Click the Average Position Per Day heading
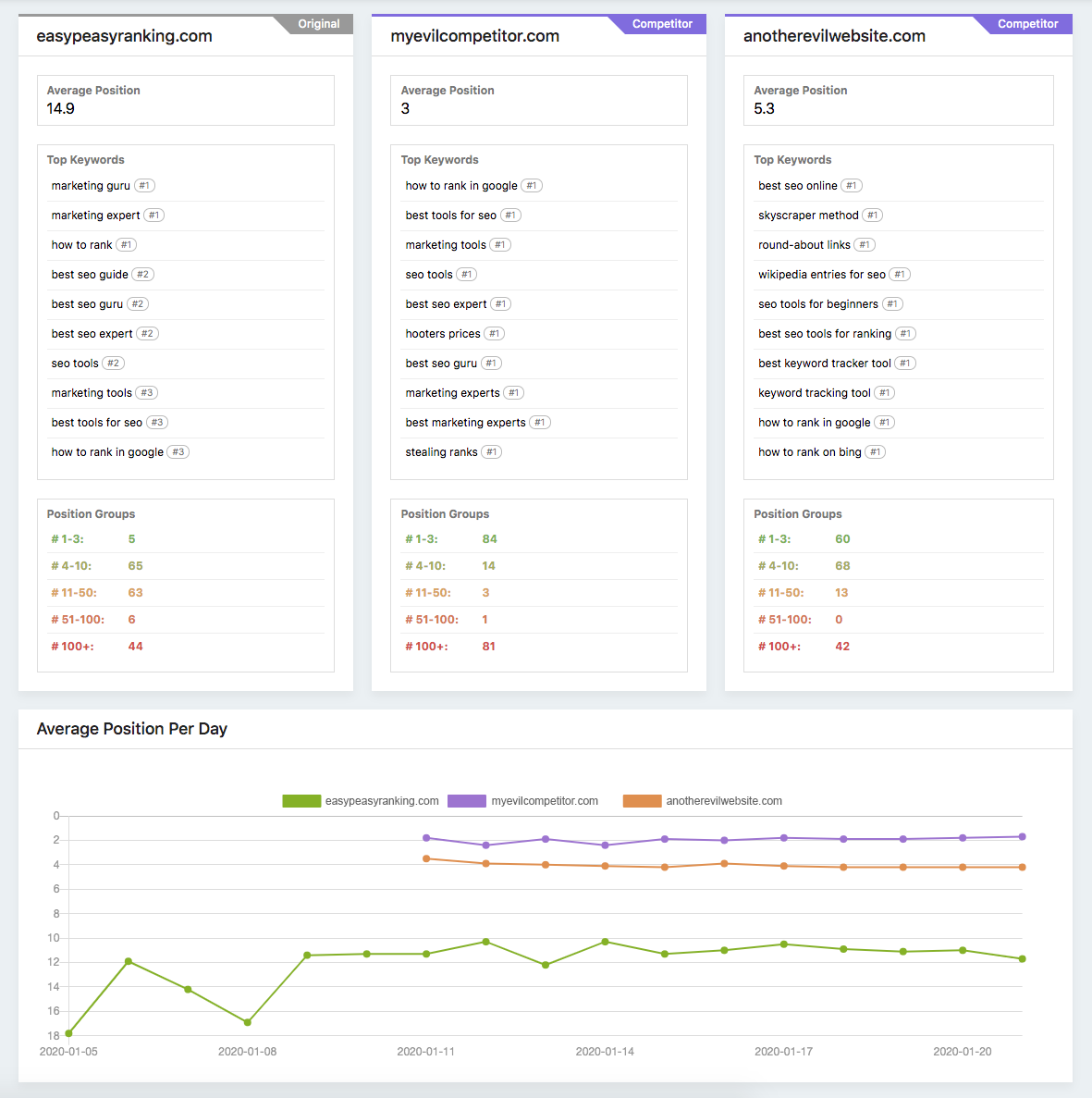Viewport: 1092px width, 1098px height. pyautogui.click(x=131, y=729)
